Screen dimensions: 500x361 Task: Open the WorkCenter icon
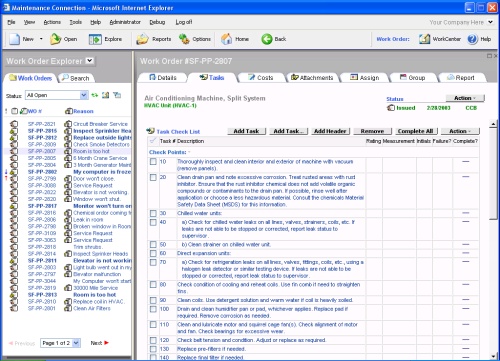[x=424, y=39]
